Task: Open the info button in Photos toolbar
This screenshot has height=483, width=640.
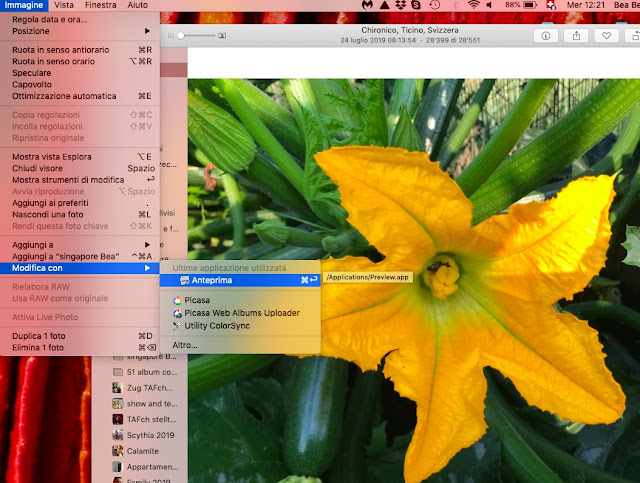Action: click(x=546, y=36)
